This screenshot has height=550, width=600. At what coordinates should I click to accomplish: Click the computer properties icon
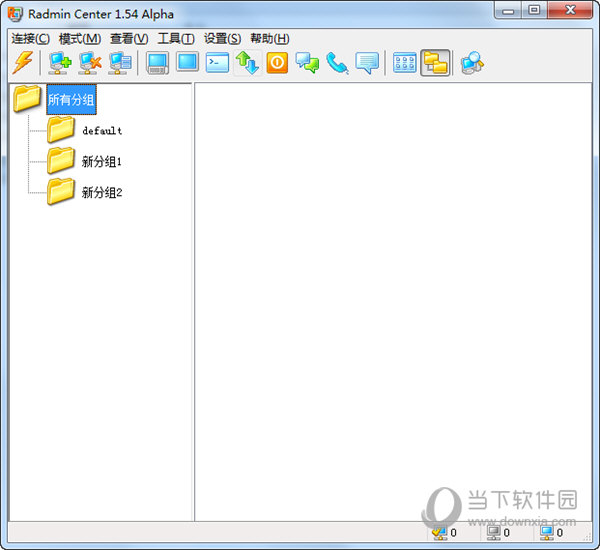tap(120, 63)
